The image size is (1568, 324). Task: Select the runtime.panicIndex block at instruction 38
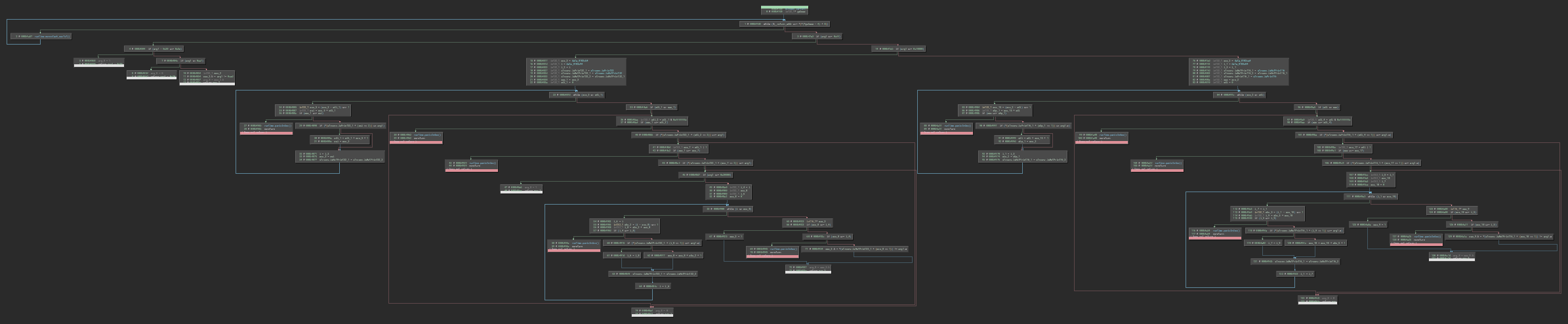click(x=417, y=138)
